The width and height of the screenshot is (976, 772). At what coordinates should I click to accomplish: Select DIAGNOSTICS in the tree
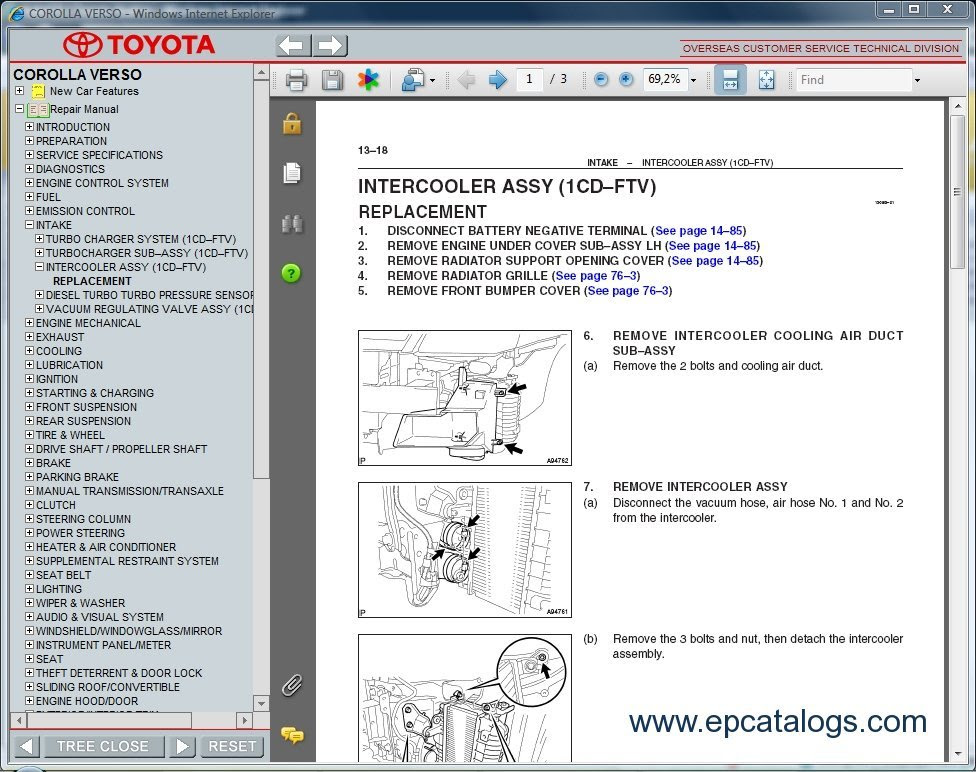[70, 169]
